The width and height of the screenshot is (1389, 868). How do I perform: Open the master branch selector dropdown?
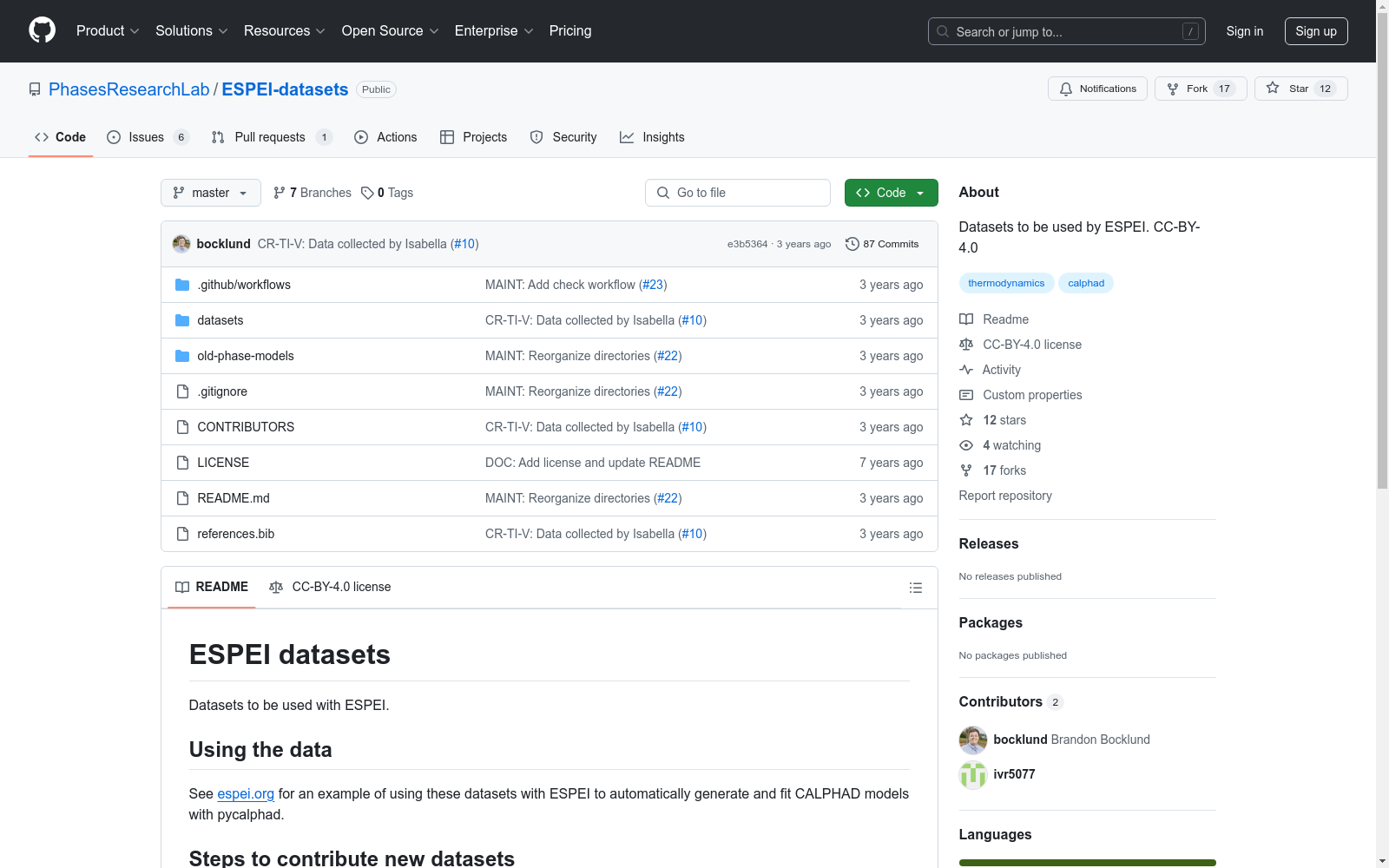point(211,193)
